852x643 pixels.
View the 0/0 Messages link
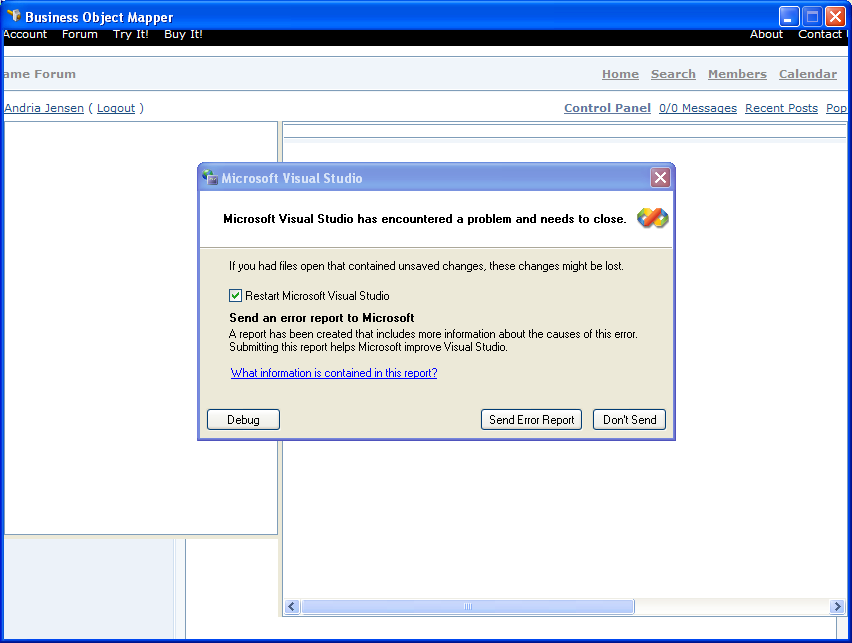click(698, 108)
